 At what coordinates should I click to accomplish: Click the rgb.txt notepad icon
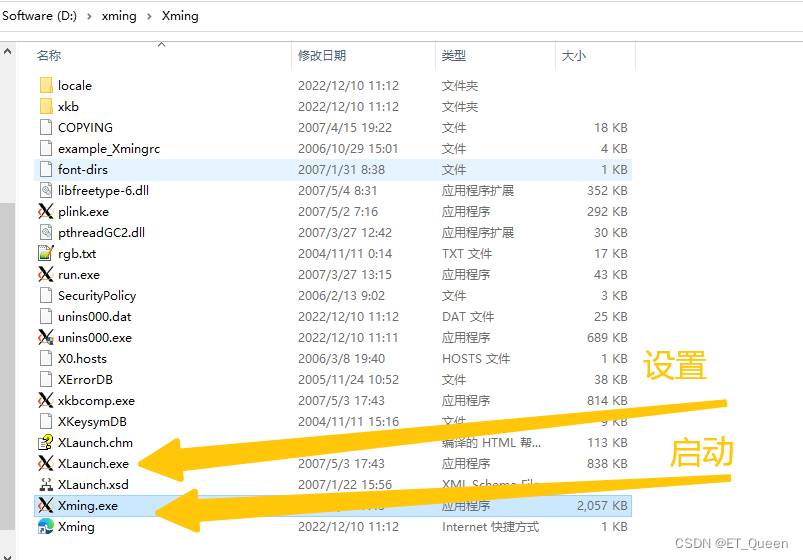(46, 254)
